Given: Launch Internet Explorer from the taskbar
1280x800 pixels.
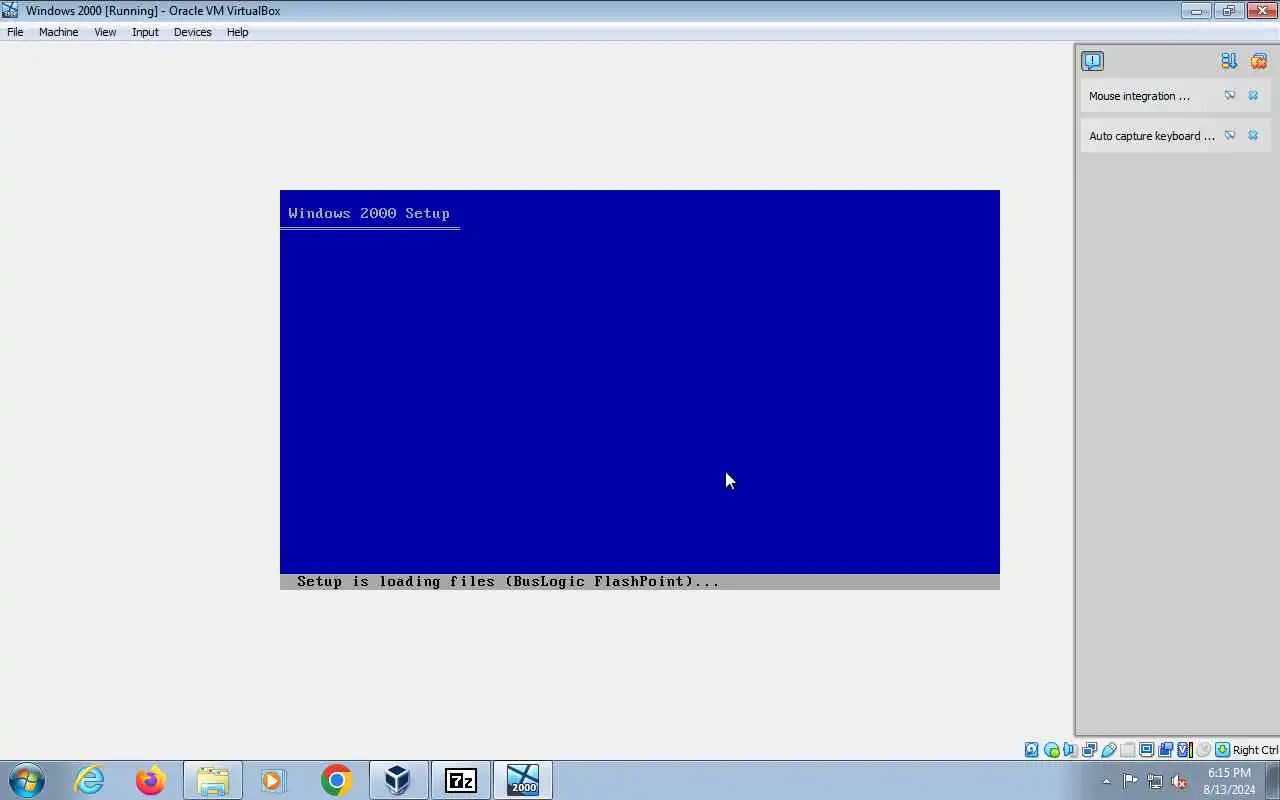Looking at the screenshot, I should 90,780.
